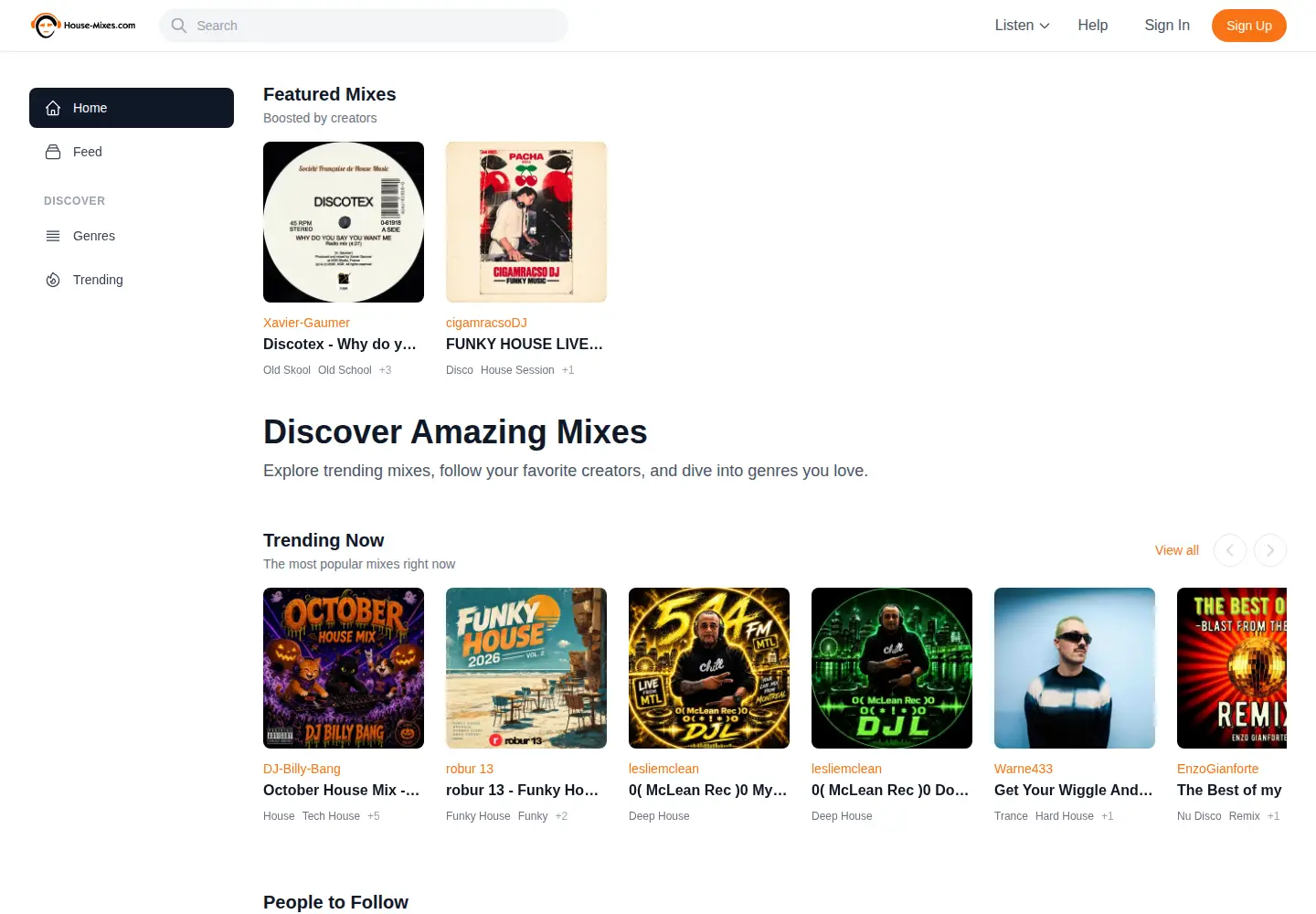The width and height of the screenshot is (1316, 914).
Task: Open the Pacha Funky House cover thumbnail
Action: coord(526,222)
